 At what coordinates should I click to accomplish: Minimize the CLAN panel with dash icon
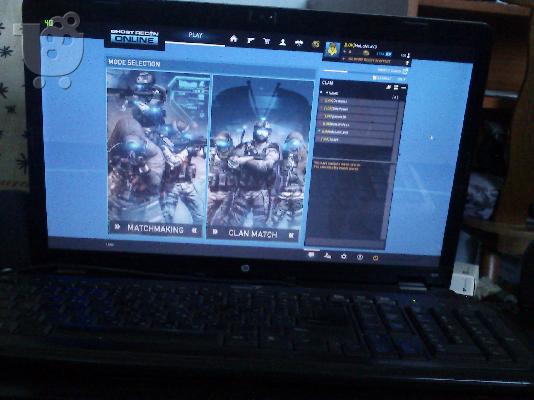(x=404, y=88)
